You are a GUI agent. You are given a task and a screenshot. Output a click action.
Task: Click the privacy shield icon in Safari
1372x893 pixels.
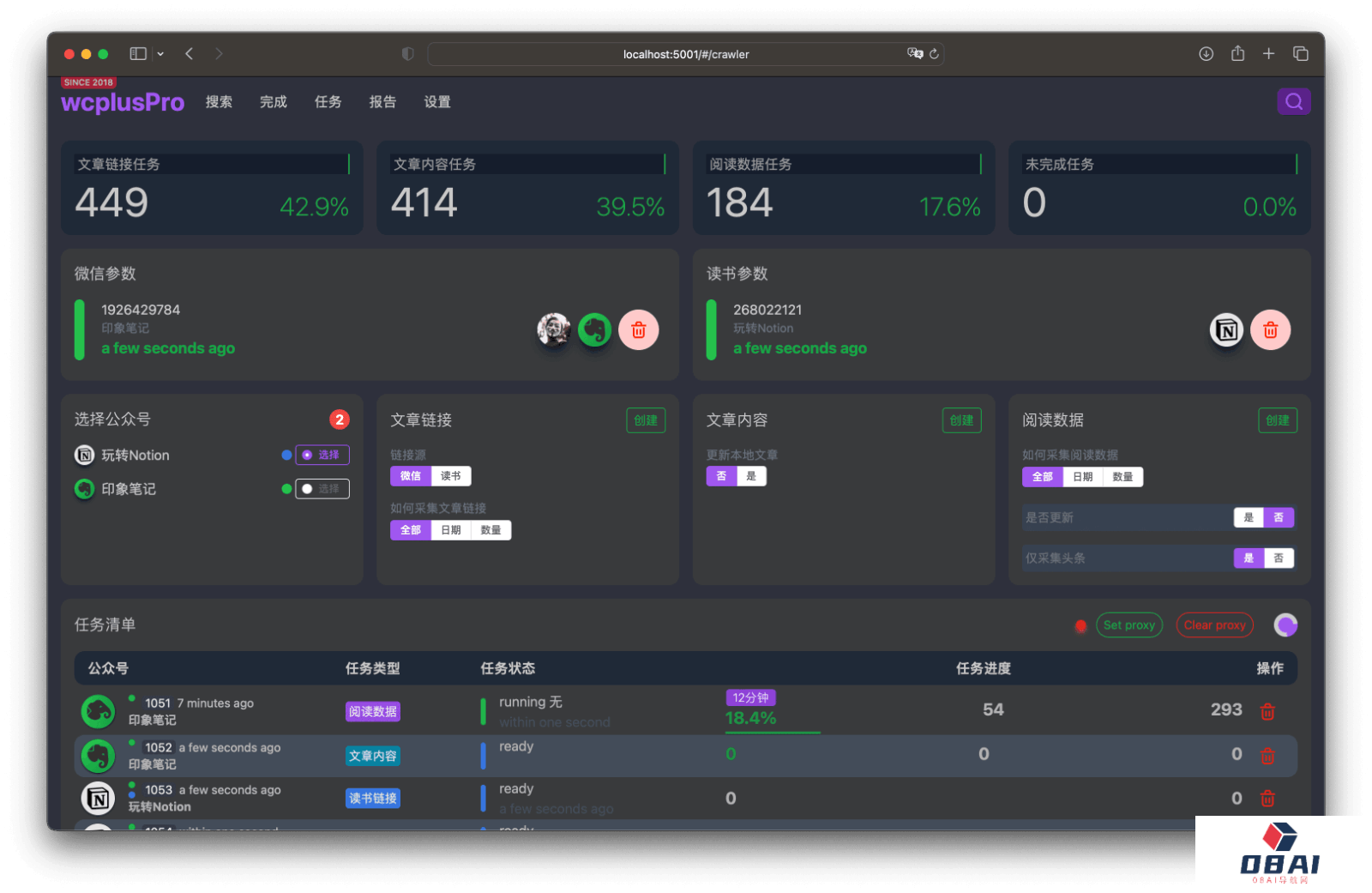[x=407, y=53]
